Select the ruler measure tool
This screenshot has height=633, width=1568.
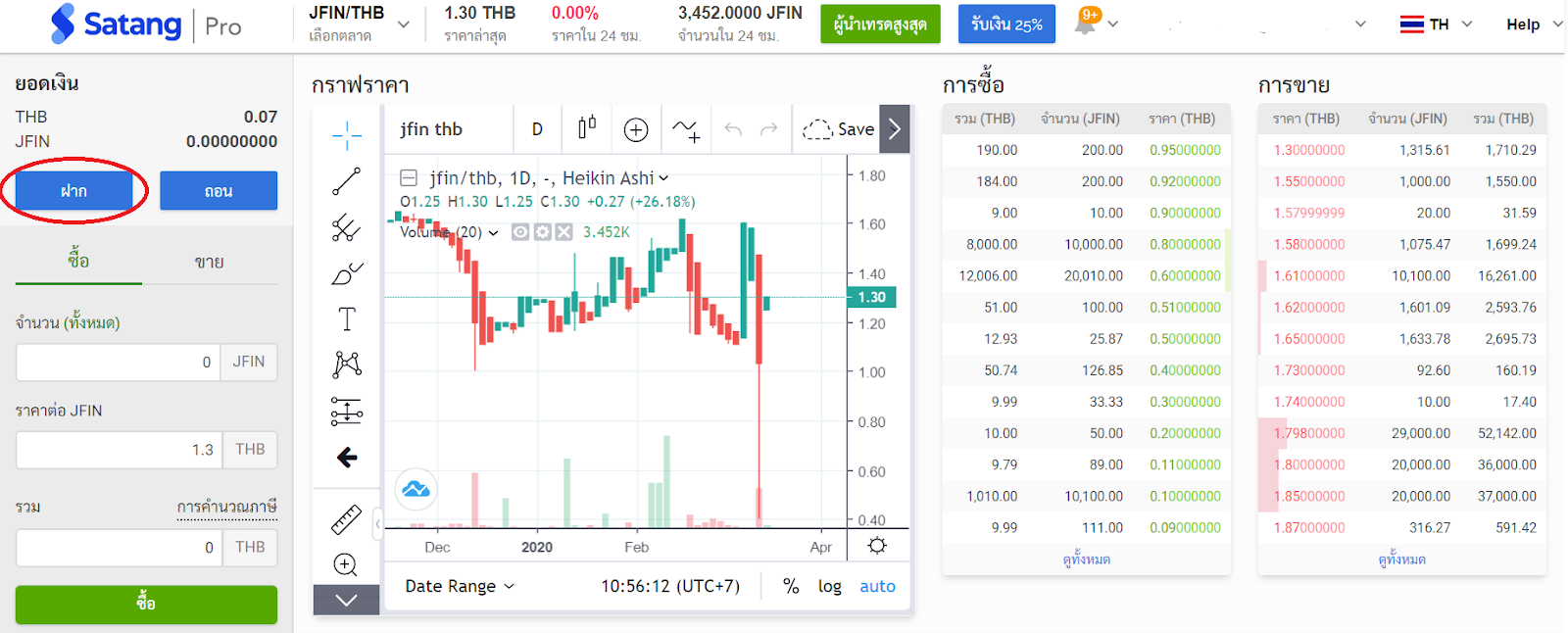(346, 519)
